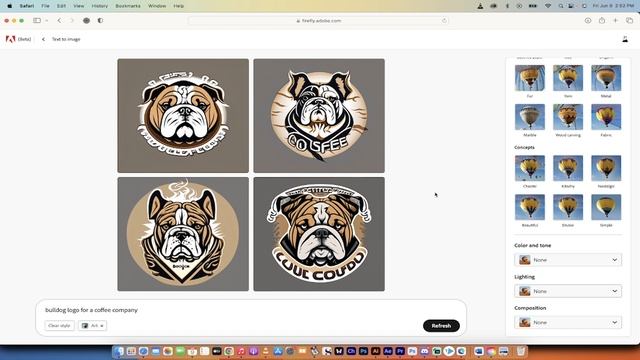This screenshot has height=360, width=640.
Task: Open the Edit menu
Action: point(61,6)
